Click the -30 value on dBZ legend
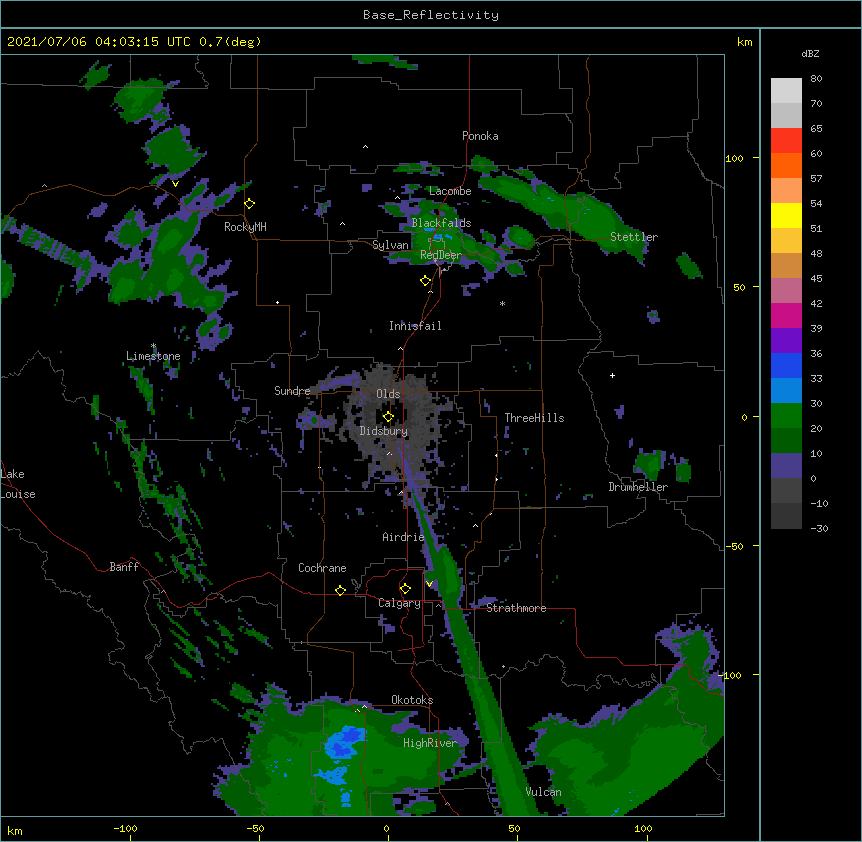 click(819, 529)
